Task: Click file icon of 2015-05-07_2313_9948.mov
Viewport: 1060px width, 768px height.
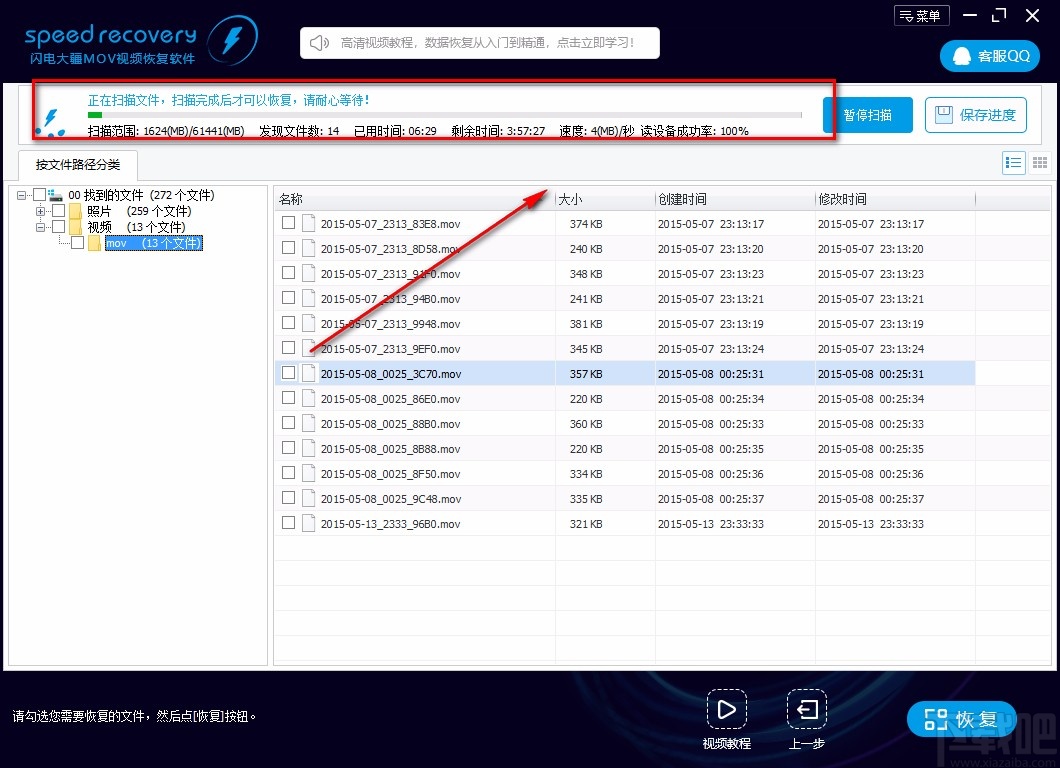Action: [309, 323]
